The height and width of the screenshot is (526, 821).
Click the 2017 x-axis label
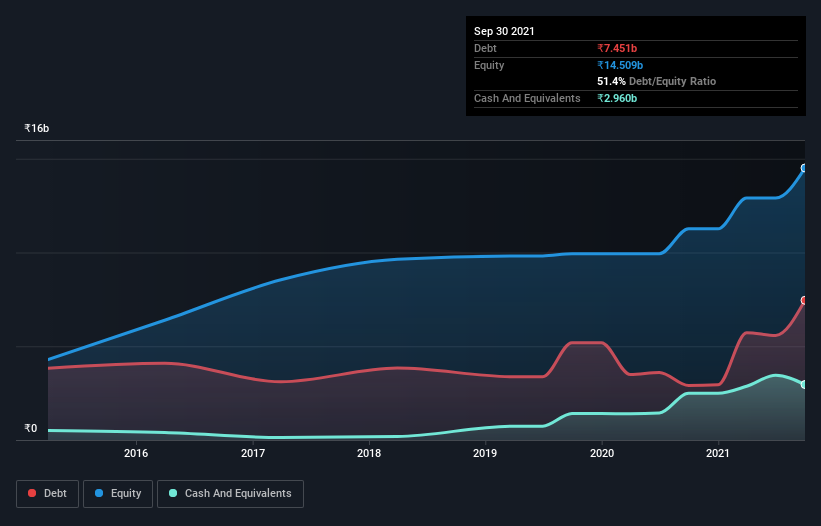(x=253, y=453)
